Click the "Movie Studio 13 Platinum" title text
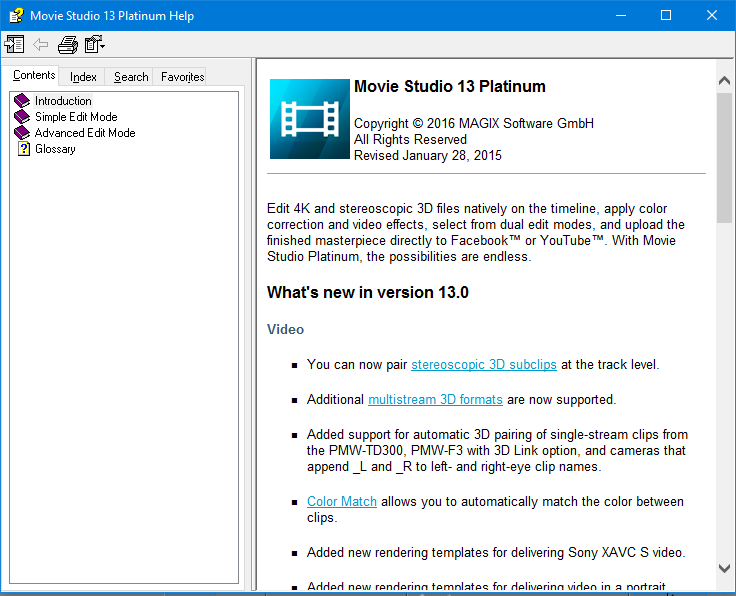 click(x=450, y=87)
